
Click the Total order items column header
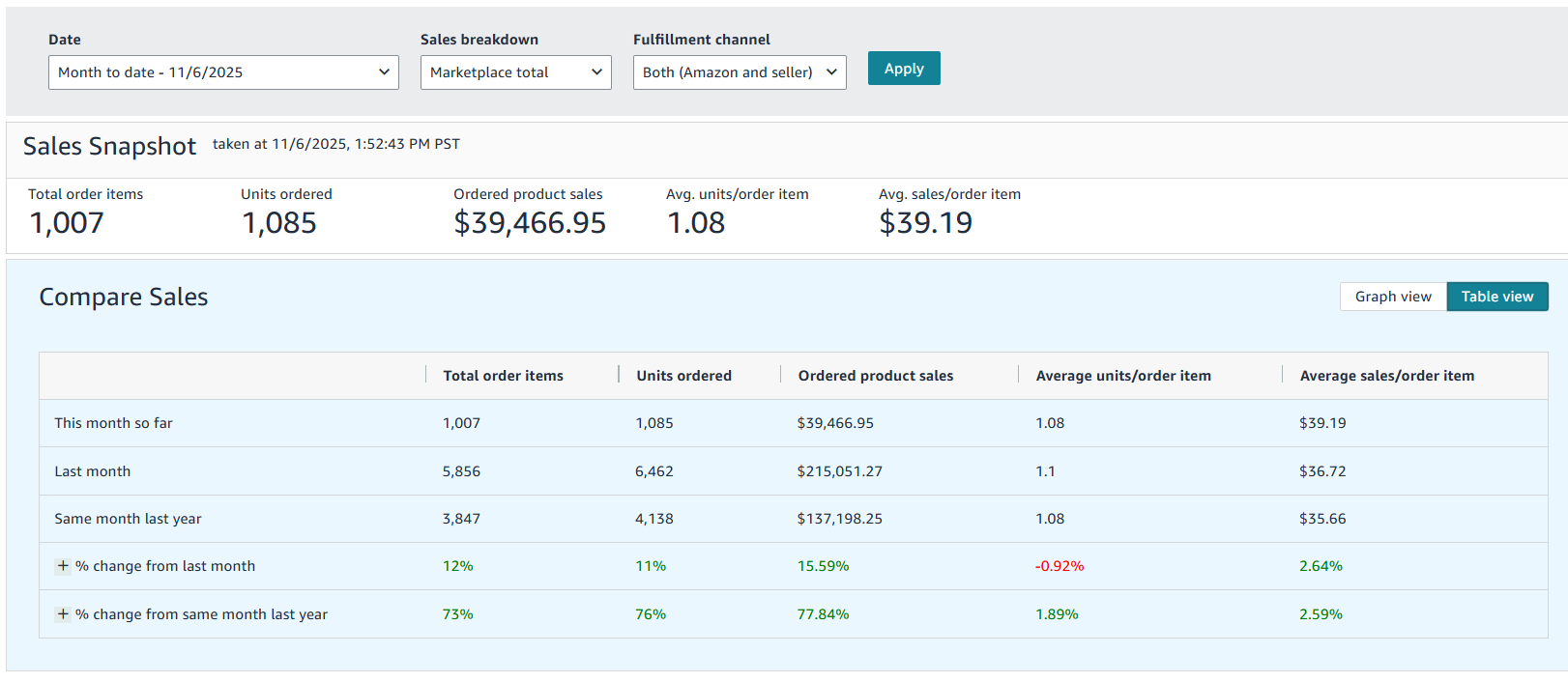pos(503,376)
